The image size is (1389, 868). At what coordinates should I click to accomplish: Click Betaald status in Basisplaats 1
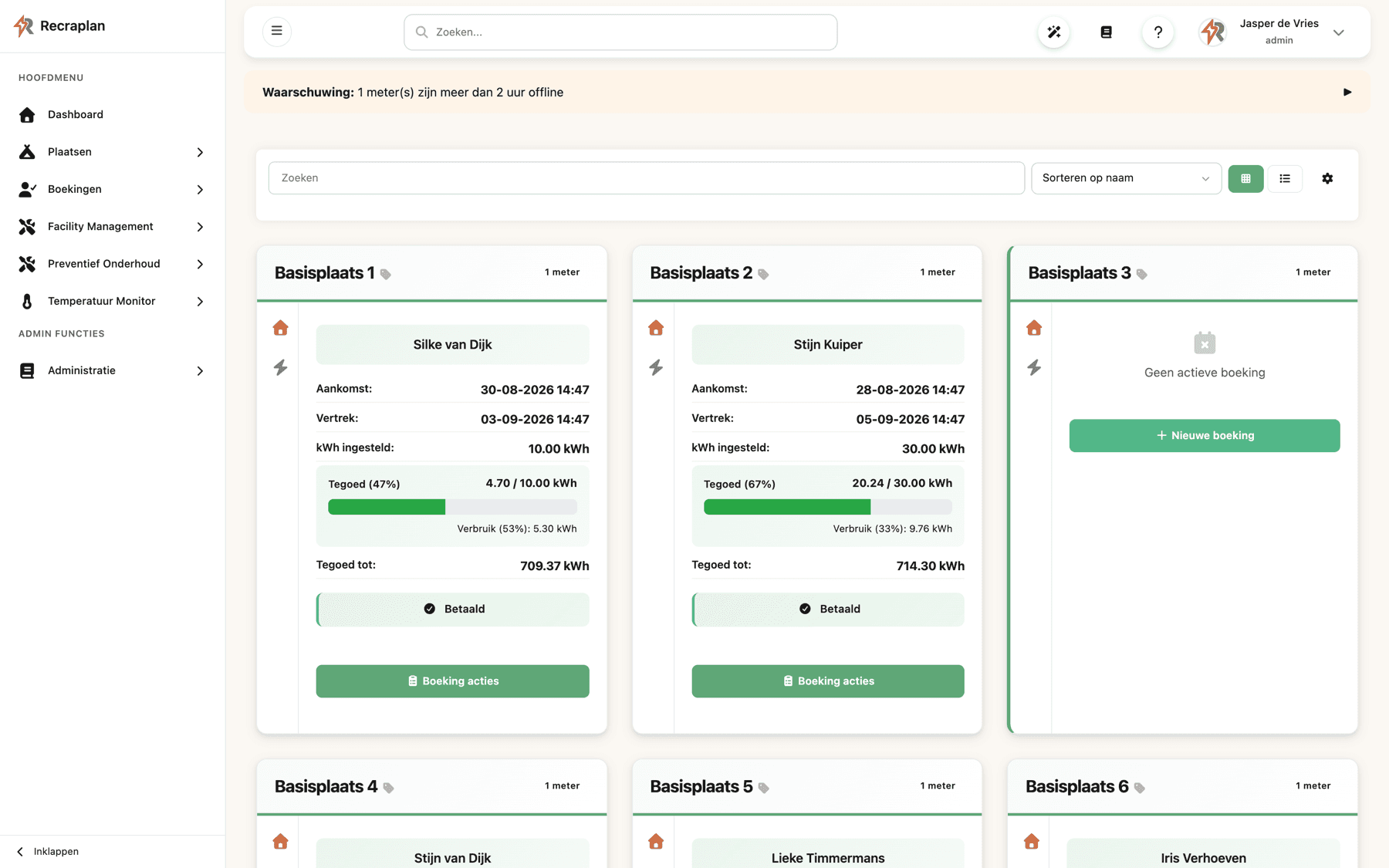pyautogui.click(x=452, y=610)
